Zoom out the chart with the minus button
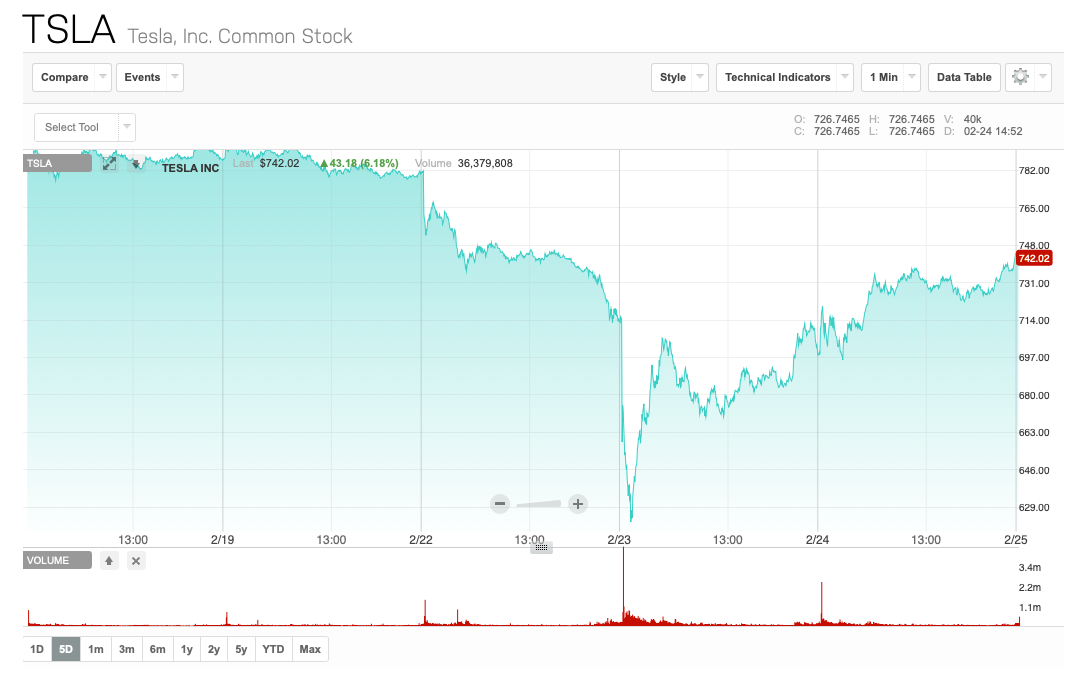The width and height of the screenshot is (1079, 682). coord(500,504)
